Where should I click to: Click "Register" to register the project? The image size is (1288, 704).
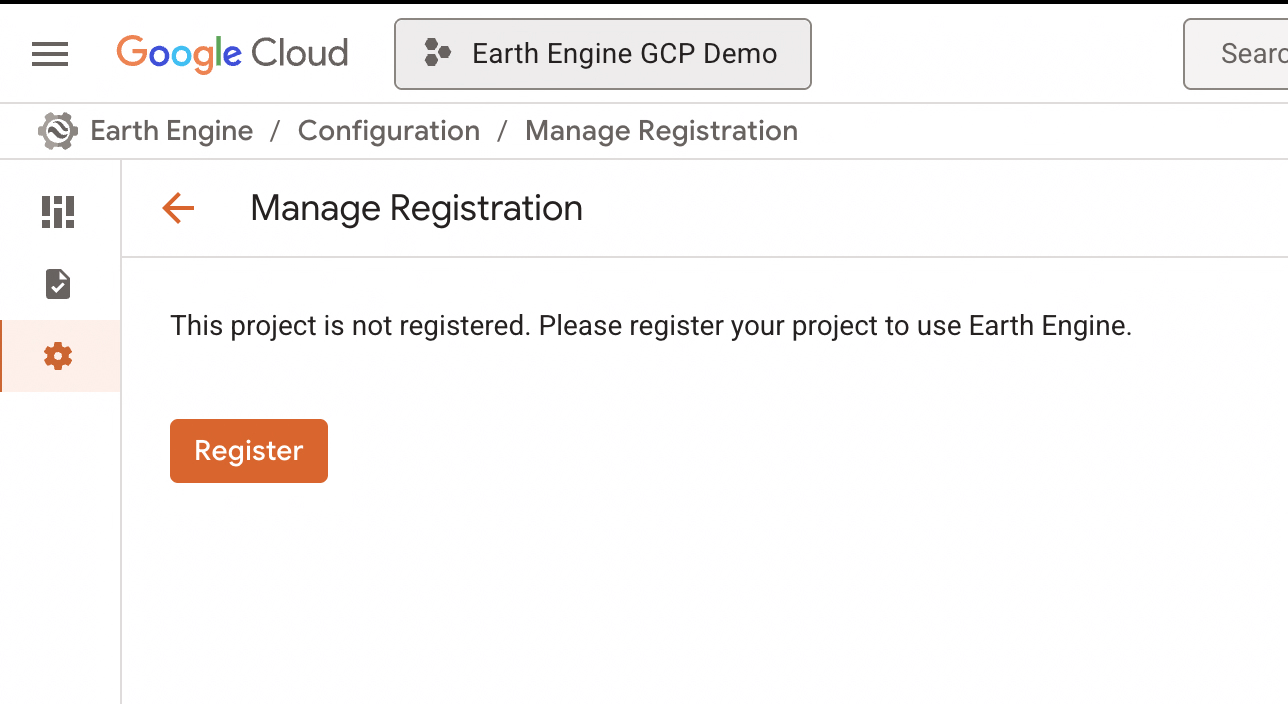tap(248, 450)
